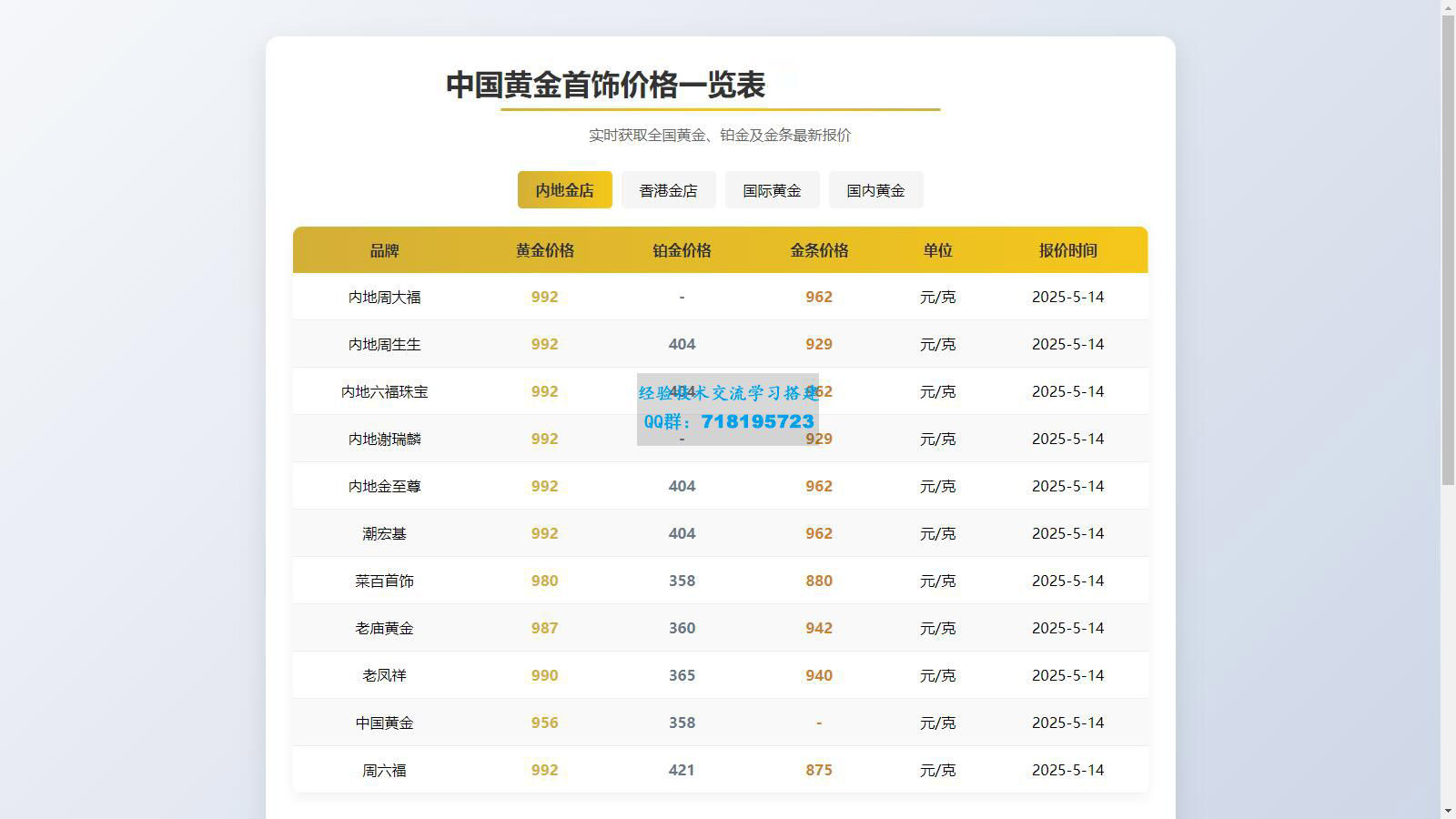
Task: Select the 周六福 brand cell
Action: (x=384, y=770)
